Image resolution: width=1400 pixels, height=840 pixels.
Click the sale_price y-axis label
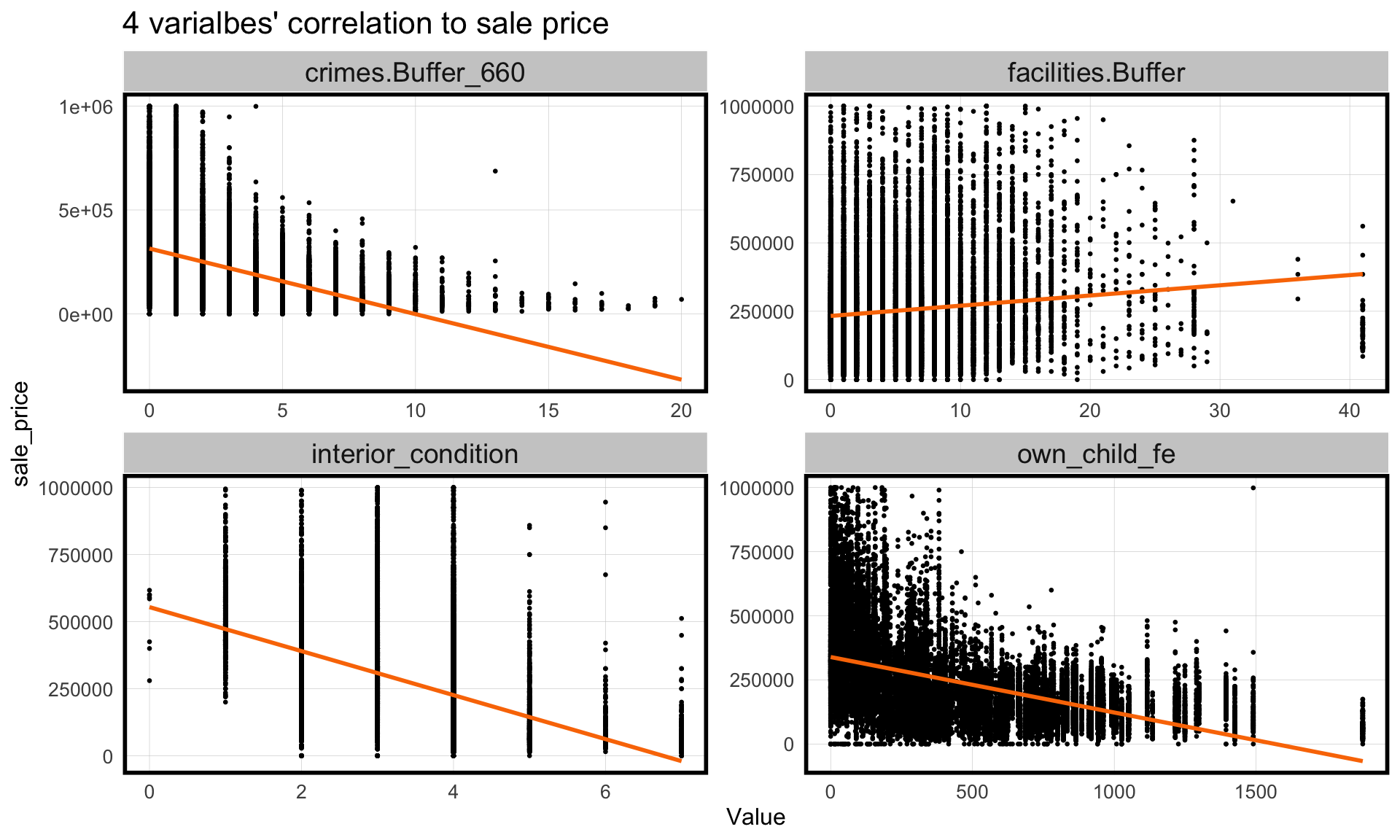click(x=21, y=434)
